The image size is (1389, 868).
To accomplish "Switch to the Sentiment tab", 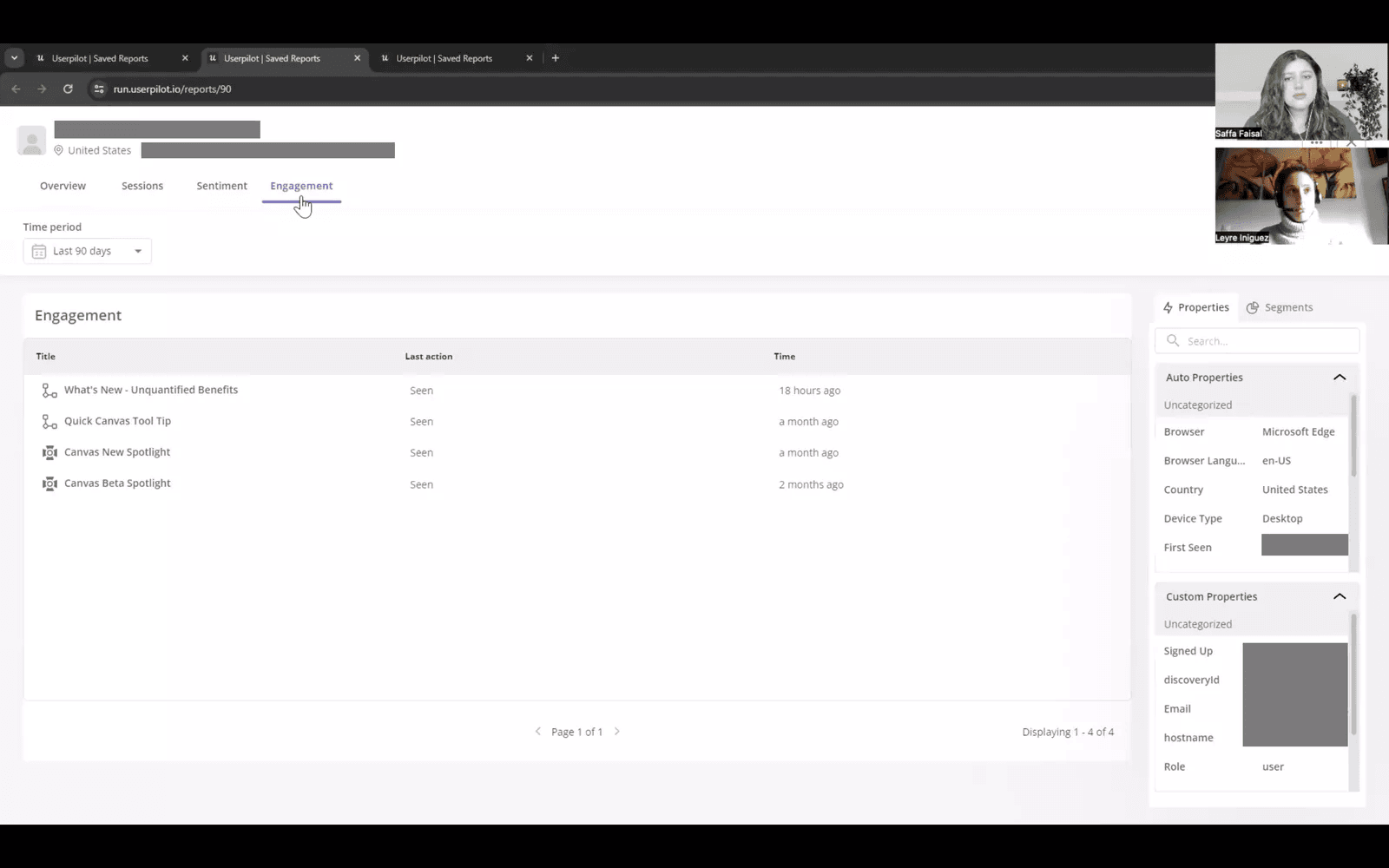I will [221, 185].
